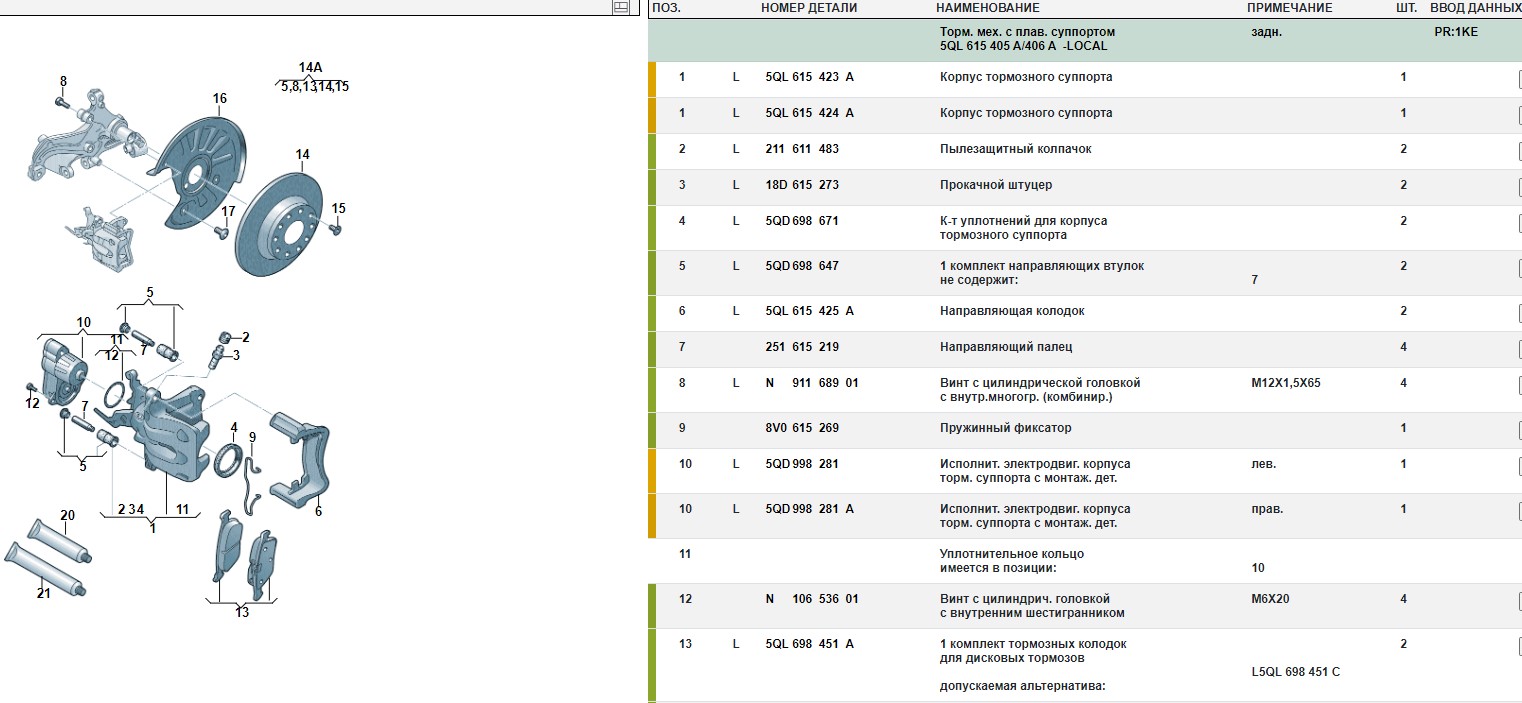Click alternative part L5QL 698 451 C
This screenshot has width=1522, height=703.
tap(1295, 672)
